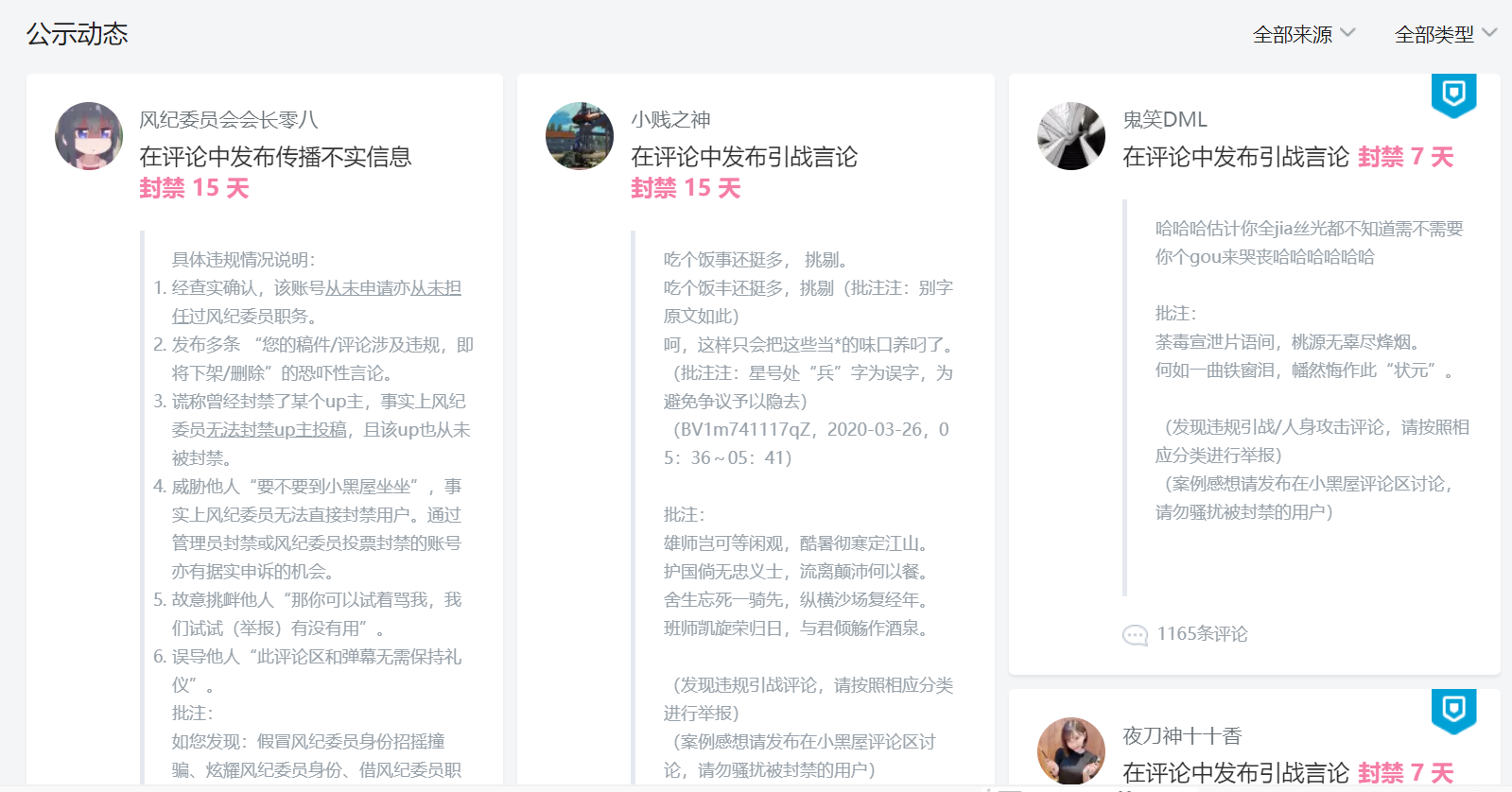Open avatar of 小贱之神
This screenshot has height=792, width=1512.
[580, 136]
